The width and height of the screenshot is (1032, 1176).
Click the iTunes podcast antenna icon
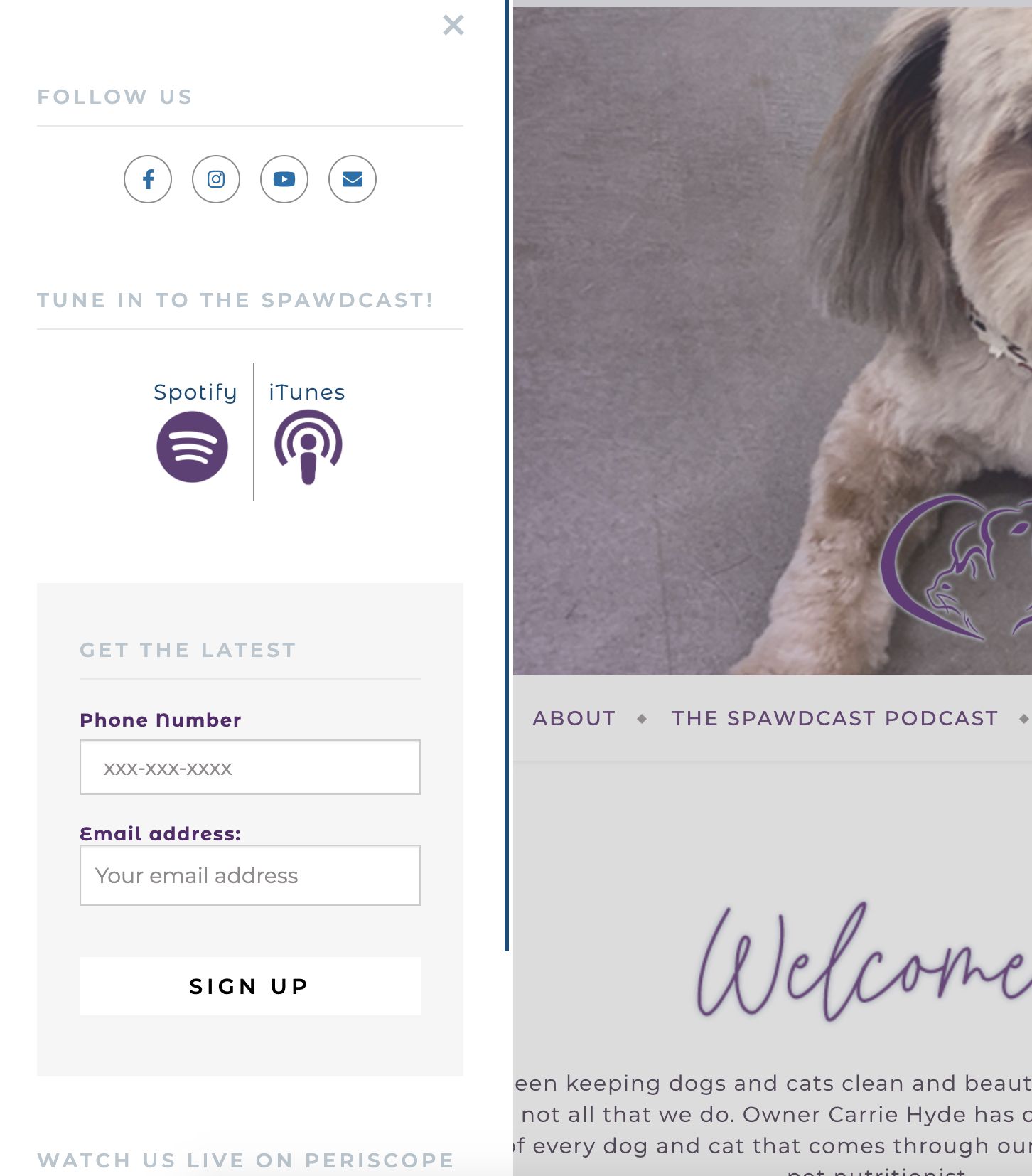click(x=308, y=448)
